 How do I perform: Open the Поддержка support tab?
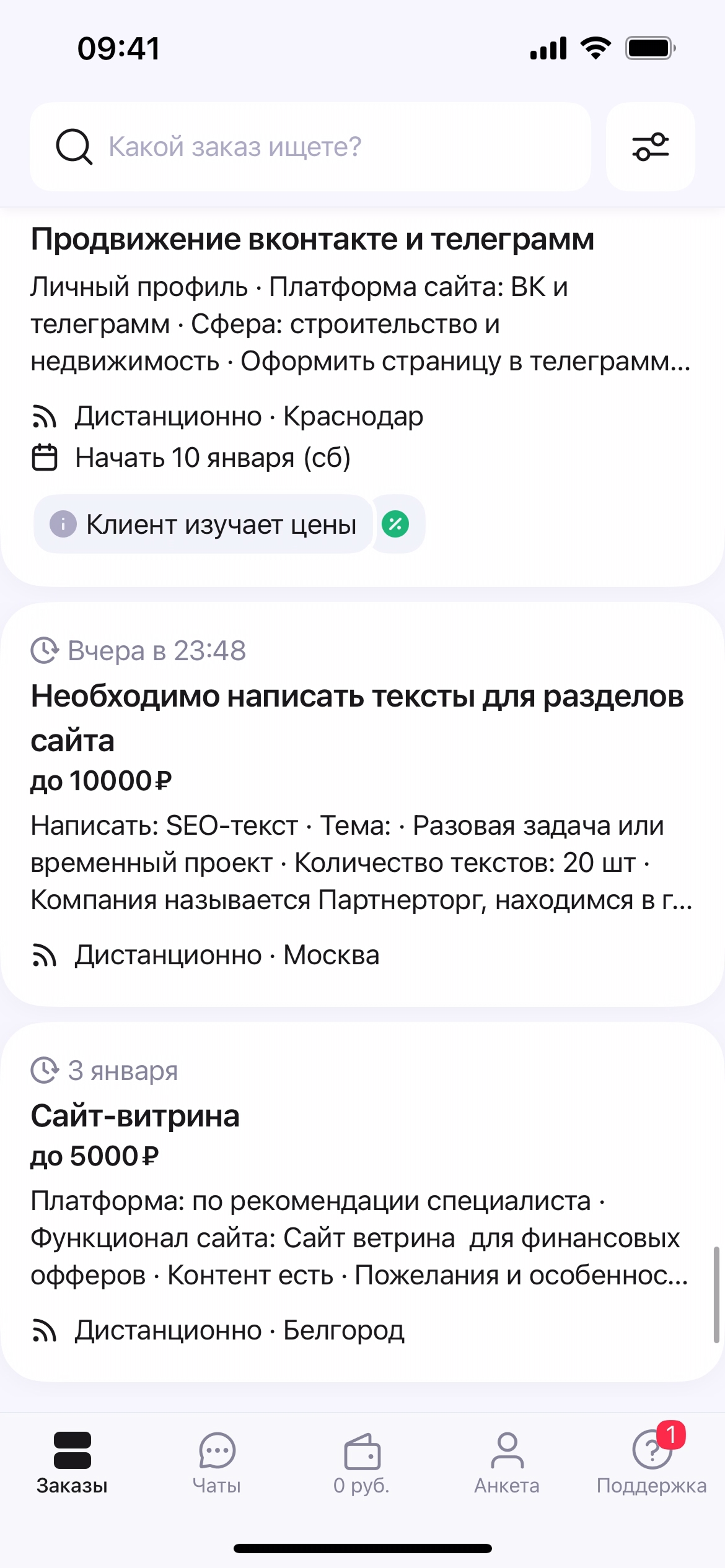point(651,1461)
